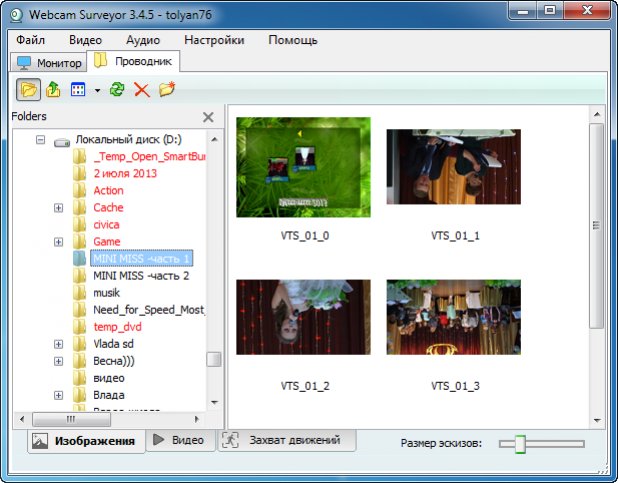Select the MINI MISS -часть 1 folder

click(x=141, y=259)
